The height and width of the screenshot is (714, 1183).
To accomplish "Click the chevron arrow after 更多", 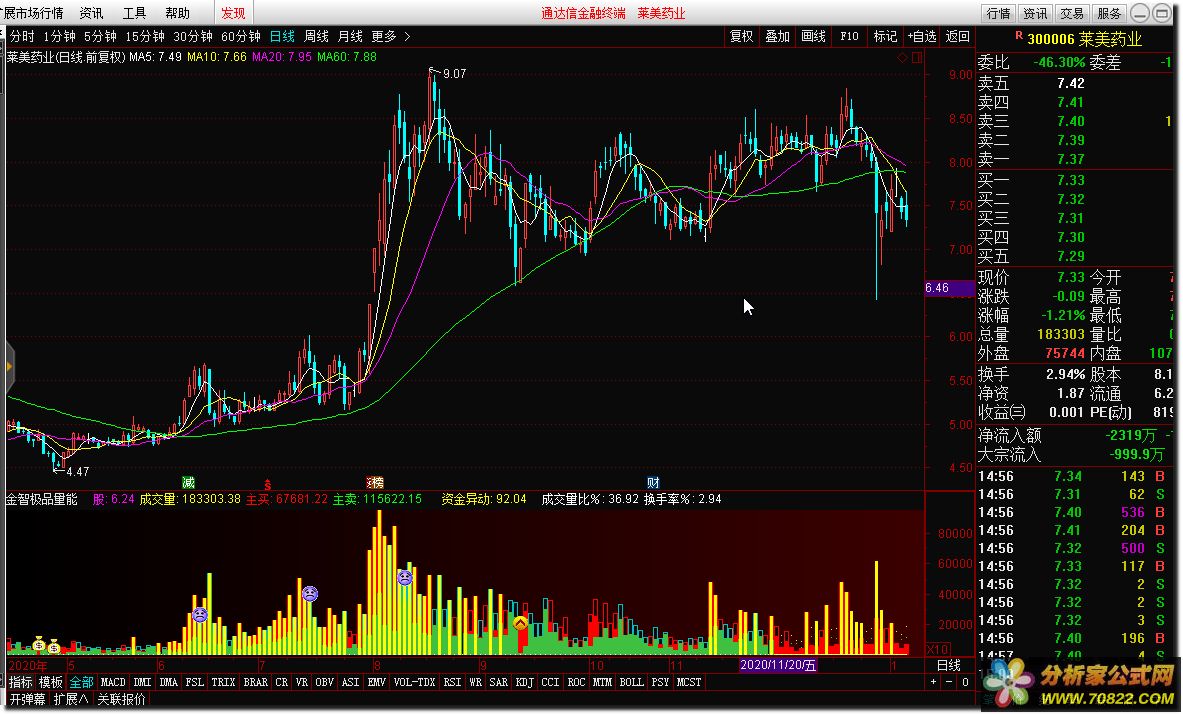I will coord(407,36).
